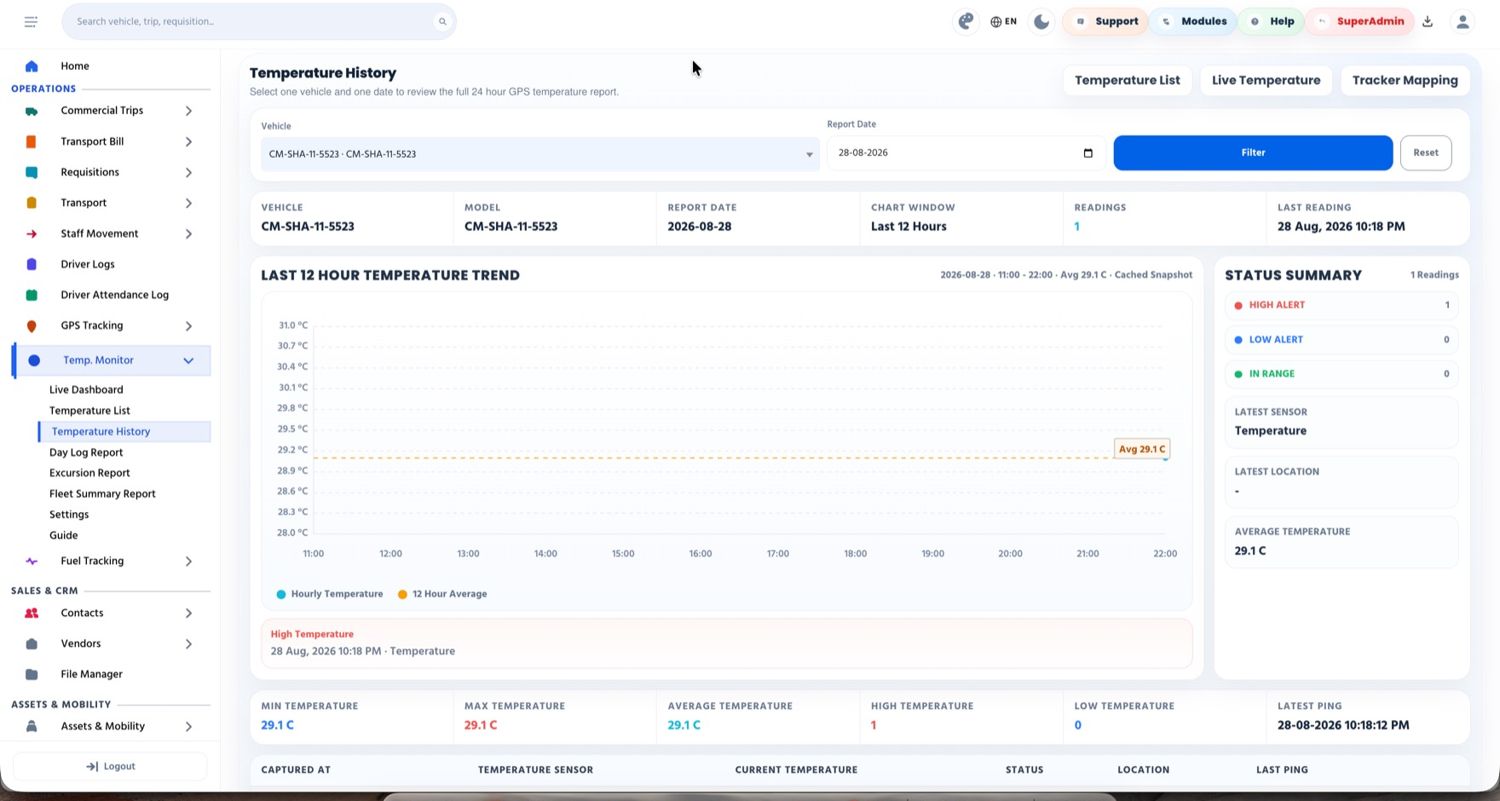Image resolution: width=1500 pixels, height=801 pixels.
Task: Click the blue Filter button
Action: (1253, 153)
